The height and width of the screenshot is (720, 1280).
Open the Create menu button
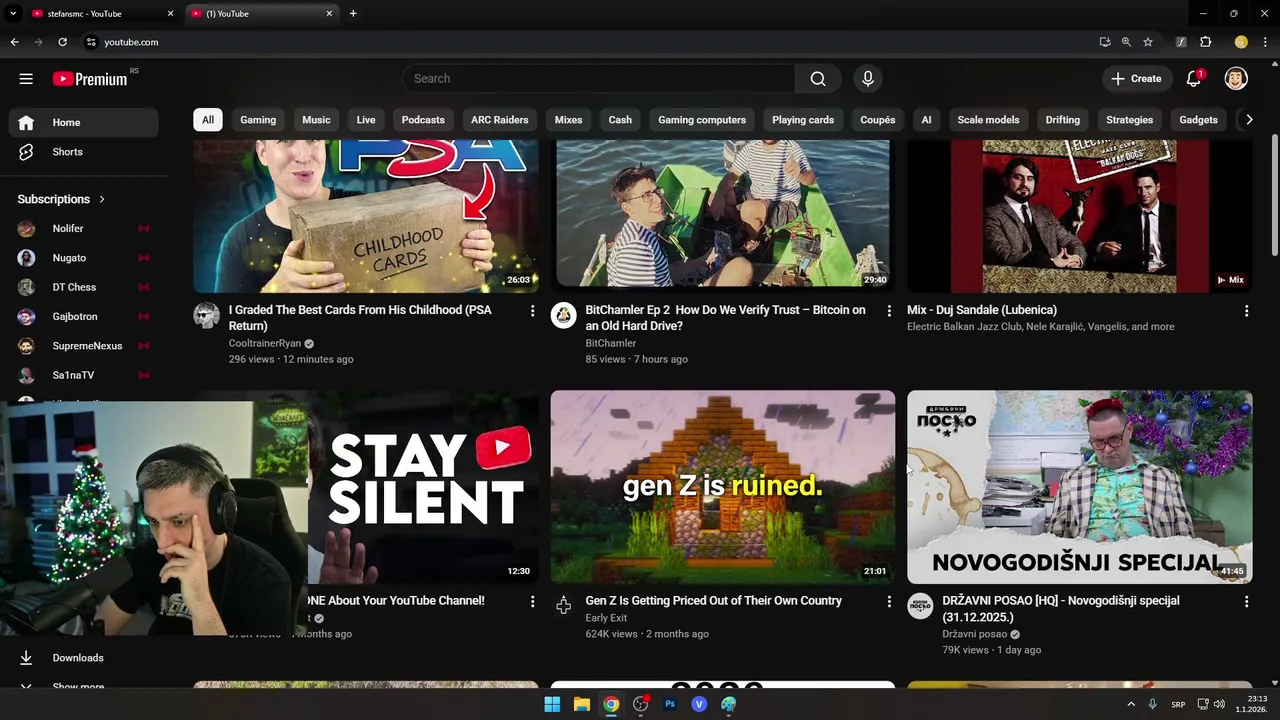(1136, 79)
